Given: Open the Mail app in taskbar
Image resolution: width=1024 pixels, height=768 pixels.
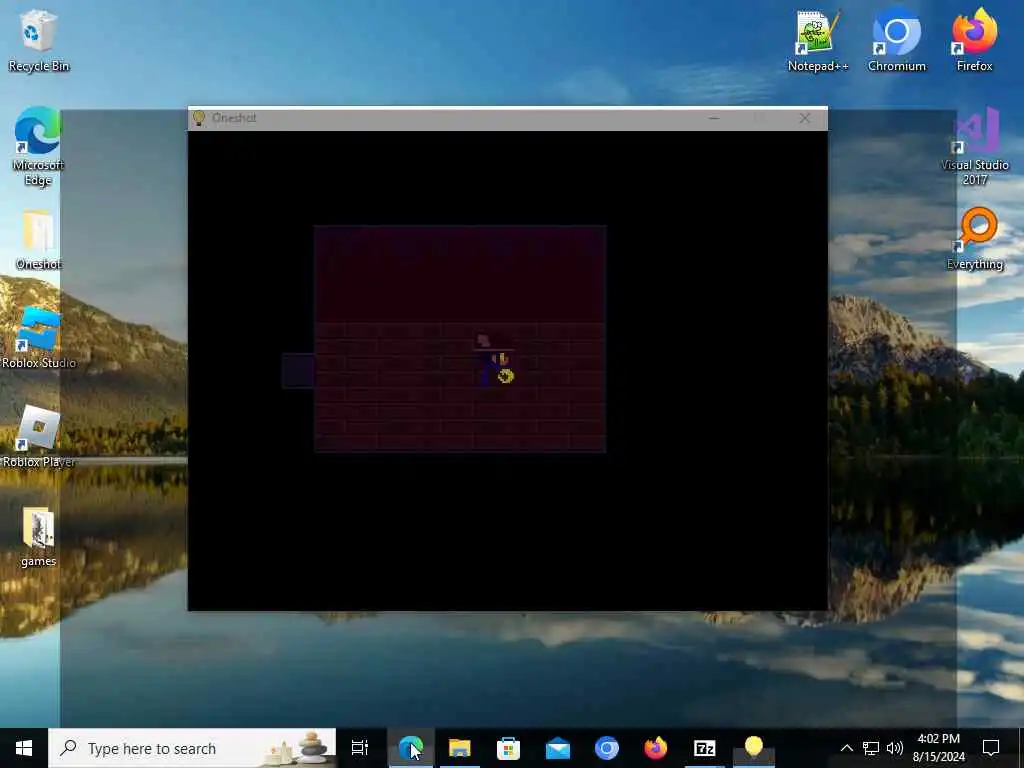Looking at the screenshot, I should coord(558,748).
